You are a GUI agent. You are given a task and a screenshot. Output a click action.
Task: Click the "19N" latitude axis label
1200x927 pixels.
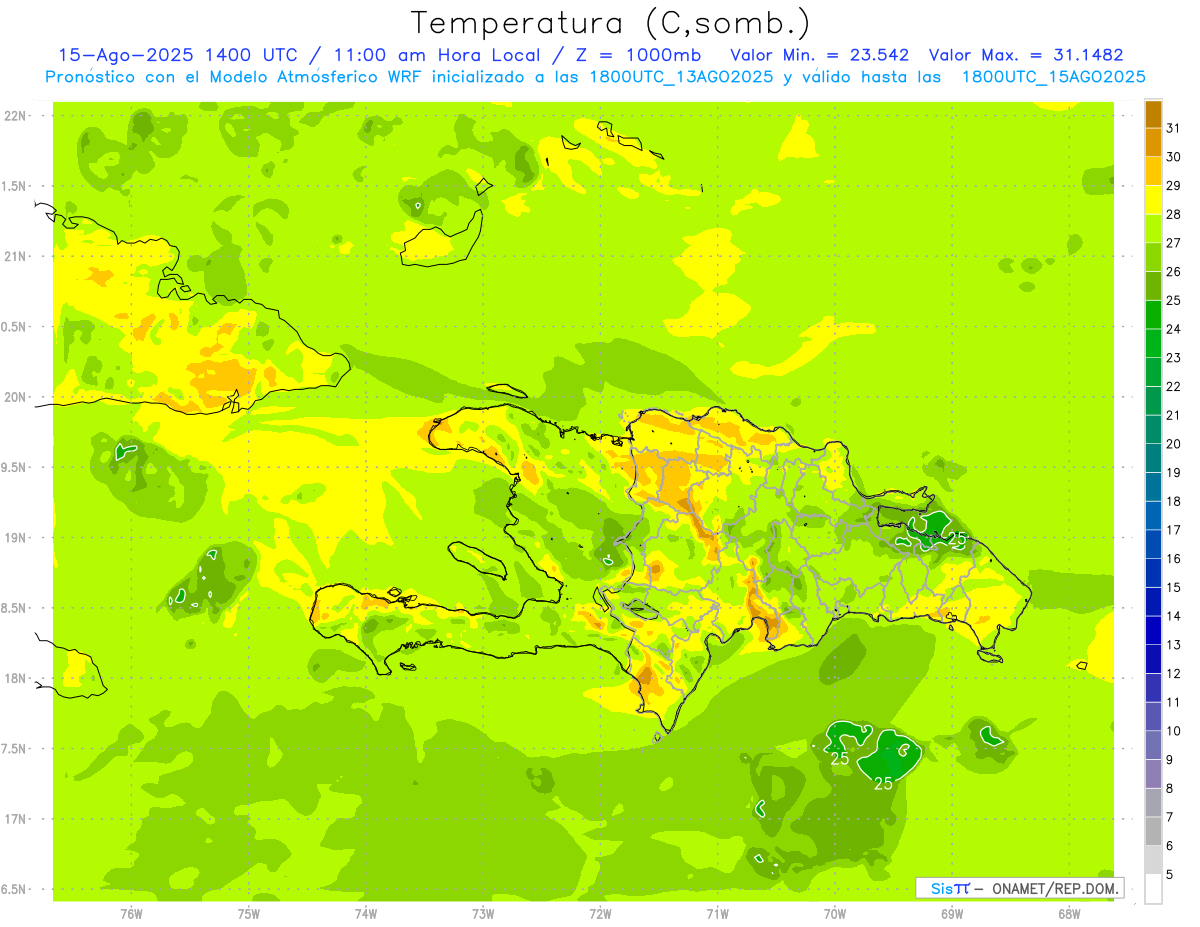click(15, 537)
